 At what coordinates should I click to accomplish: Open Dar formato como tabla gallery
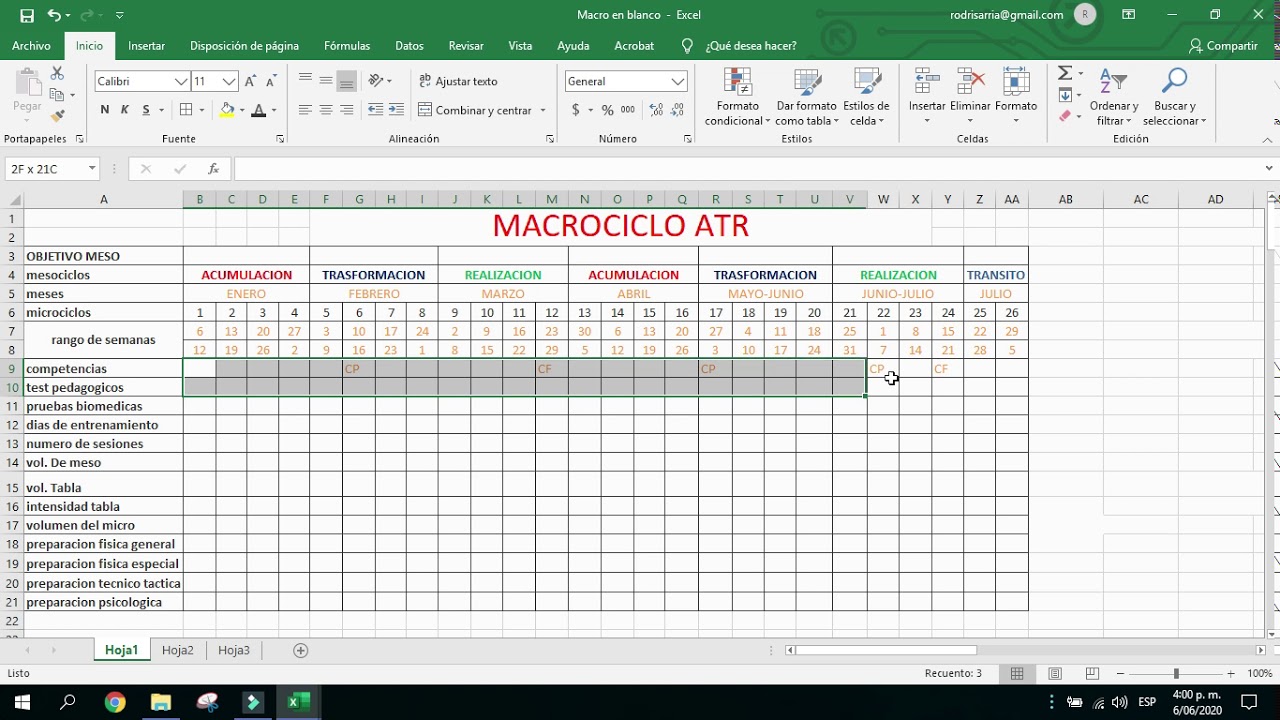click(806, 97)
